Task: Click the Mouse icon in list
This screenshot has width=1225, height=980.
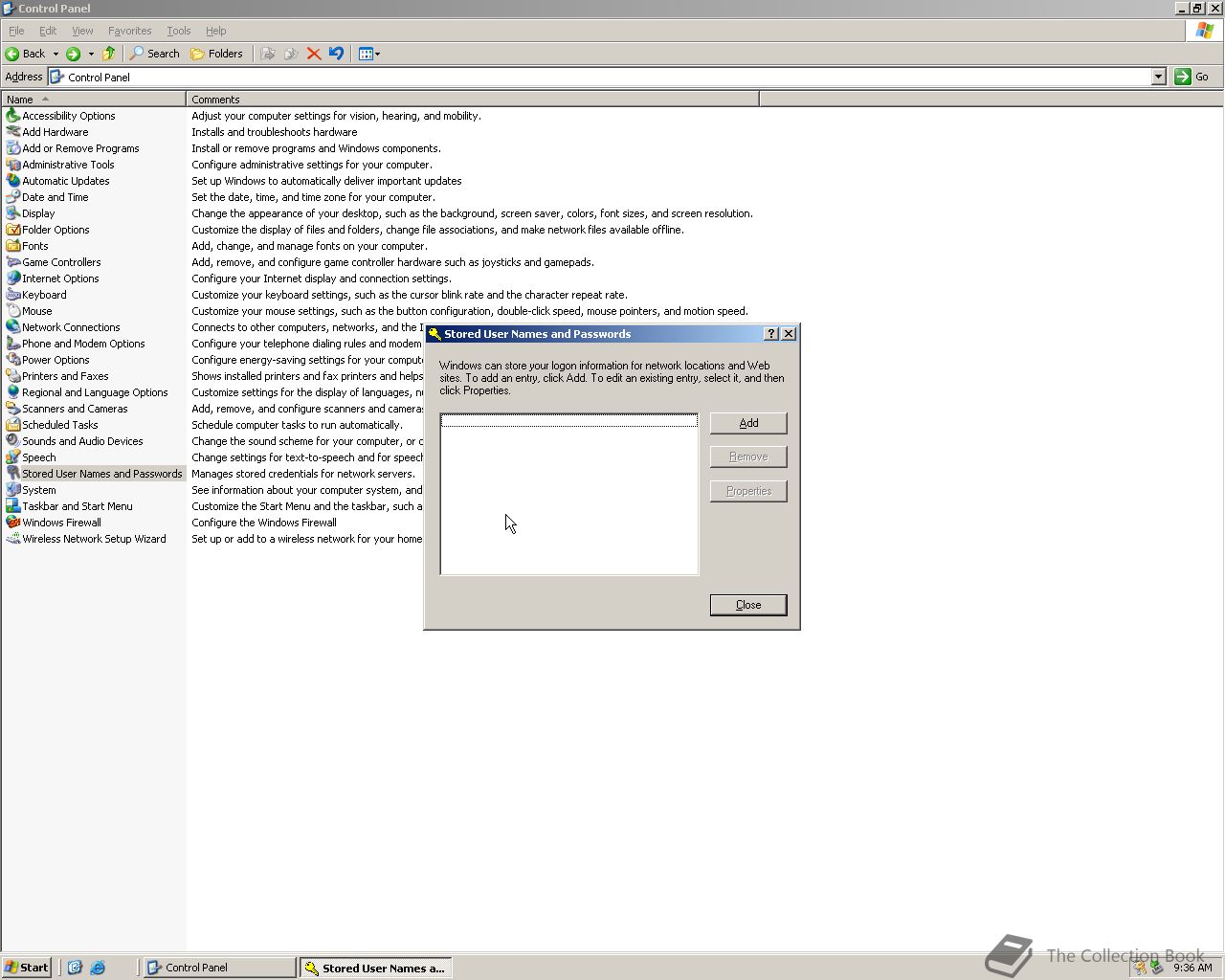Action: [x=12, y=311]
